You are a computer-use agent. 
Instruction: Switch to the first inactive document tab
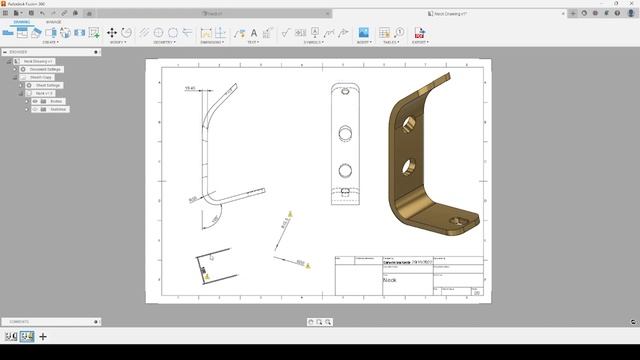(x=213, y=13)
